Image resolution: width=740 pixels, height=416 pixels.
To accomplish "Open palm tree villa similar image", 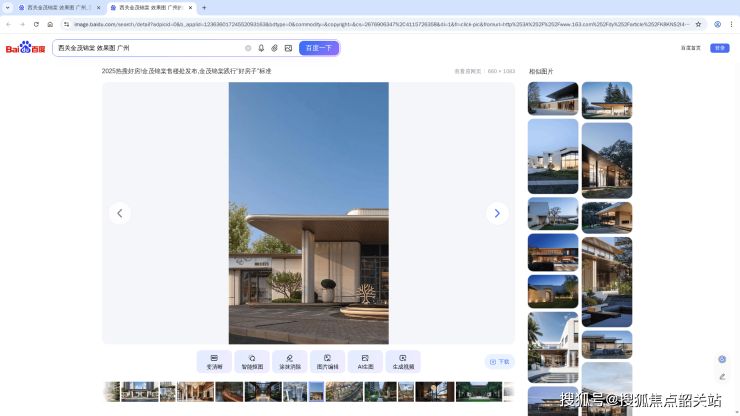I will click(553, 348).
